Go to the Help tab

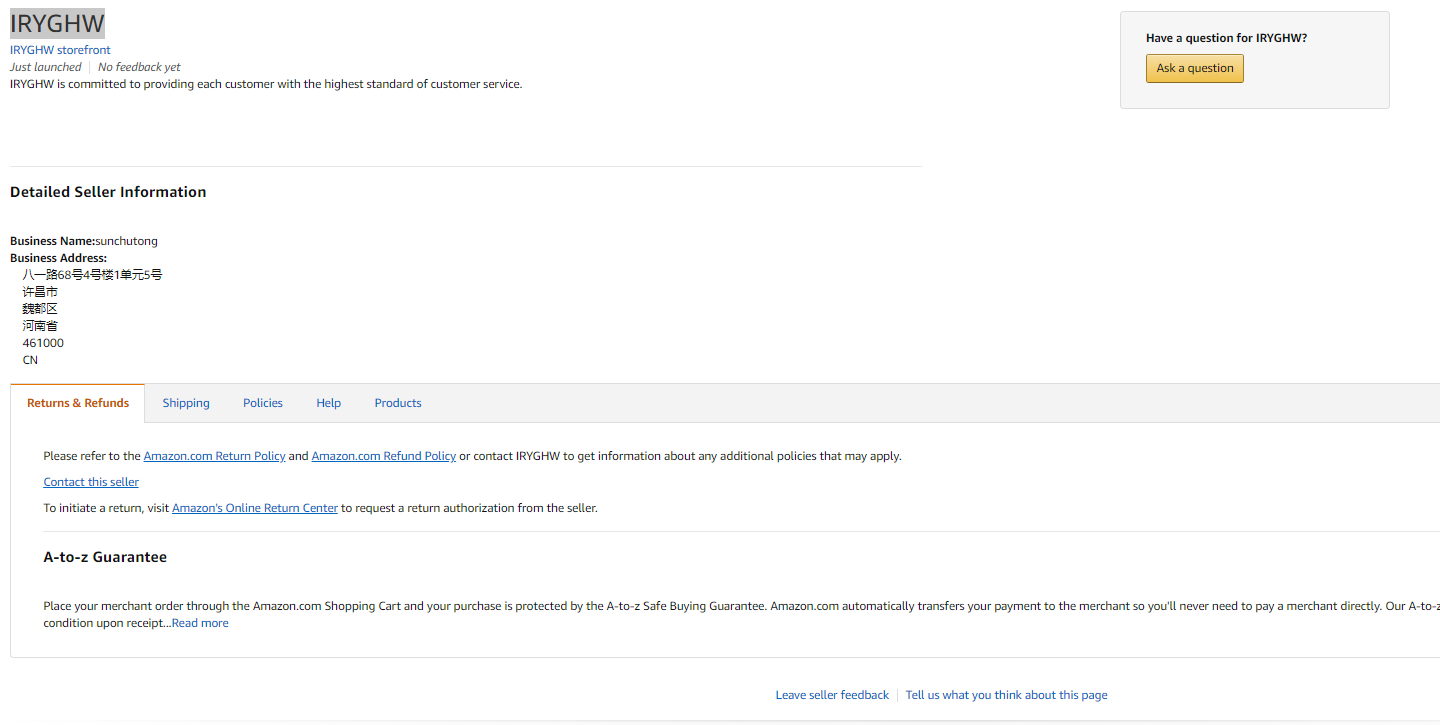click(329, 403)
